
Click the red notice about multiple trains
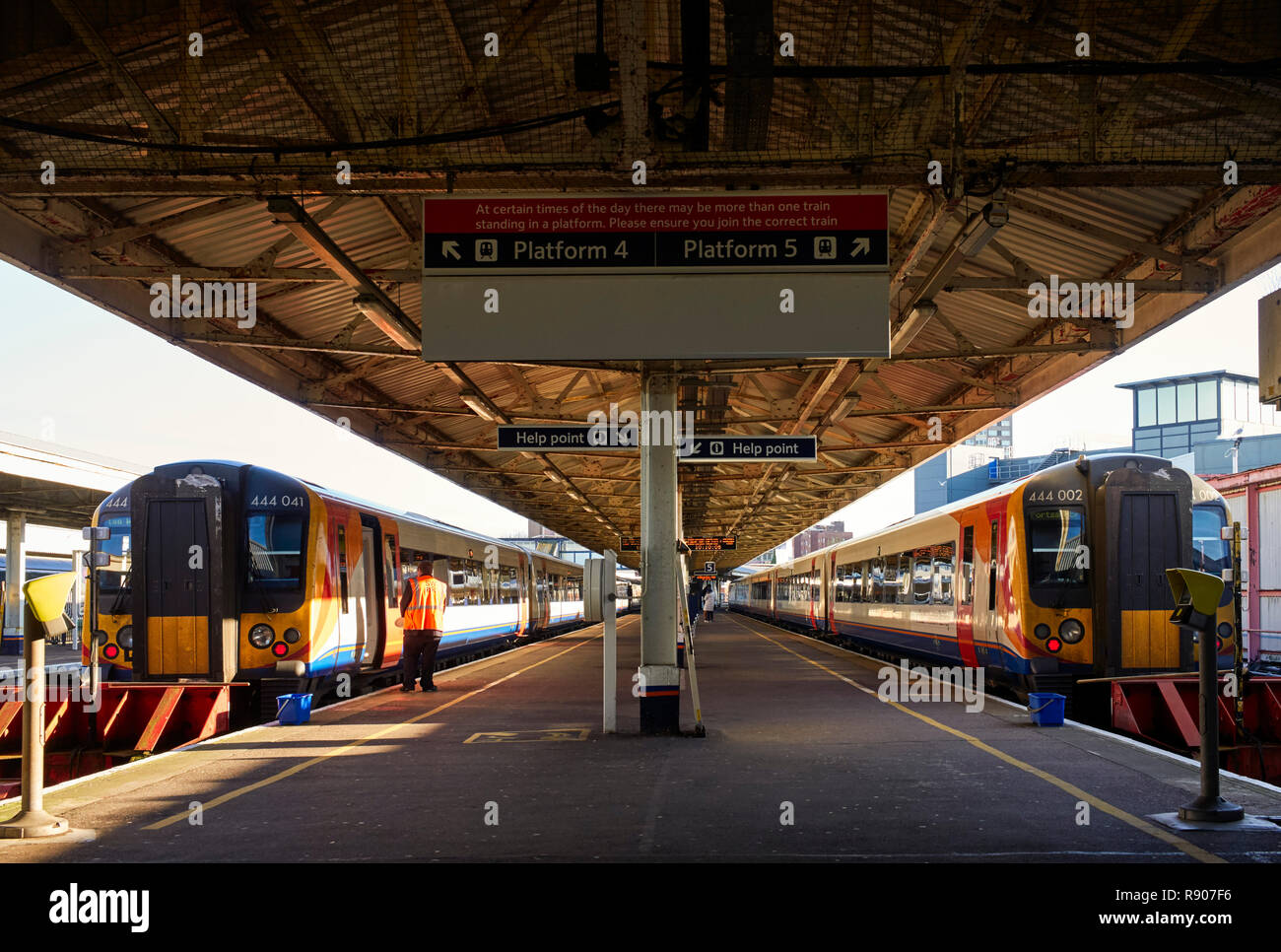pyautogui.click(x=655, y=214)
